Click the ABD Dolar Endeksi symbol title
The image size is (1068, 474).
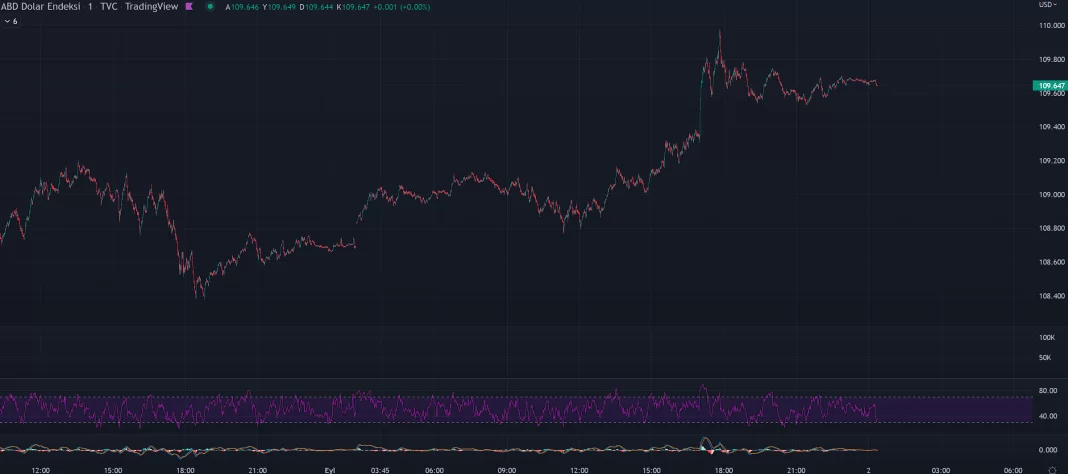click(40, 6)
